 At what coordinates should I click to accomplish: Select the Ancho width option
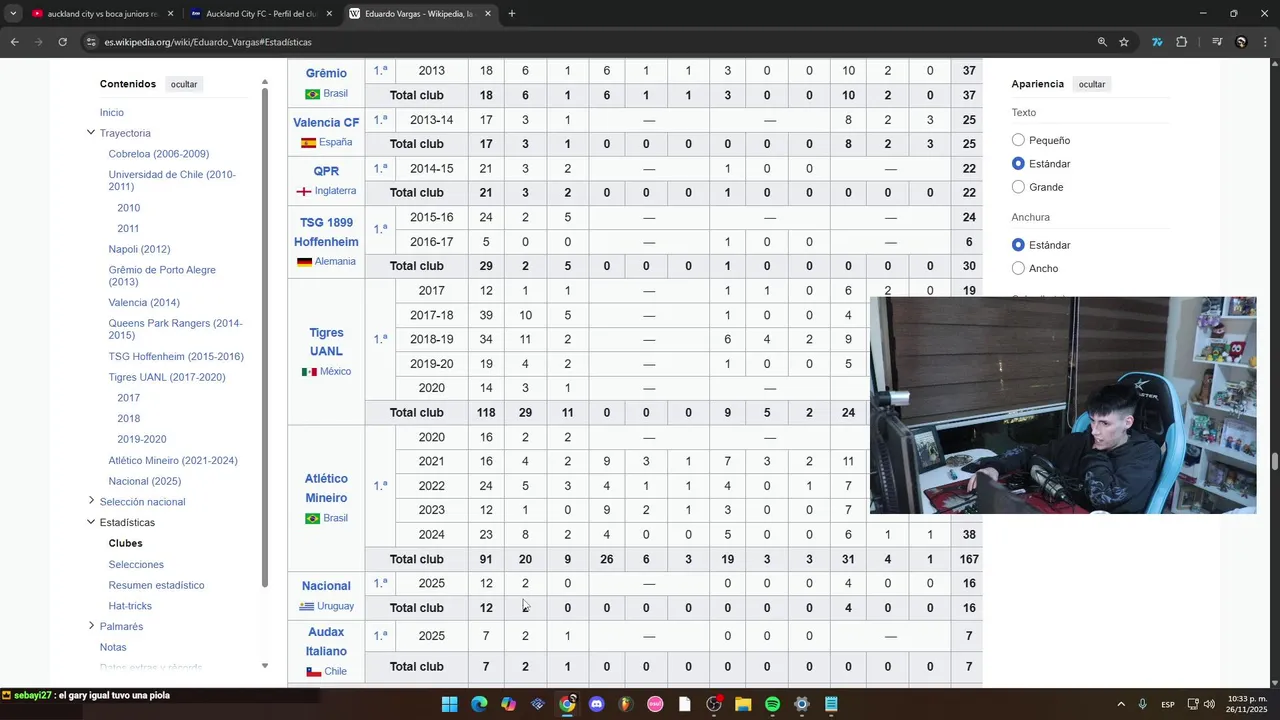tap(1018, 268)
